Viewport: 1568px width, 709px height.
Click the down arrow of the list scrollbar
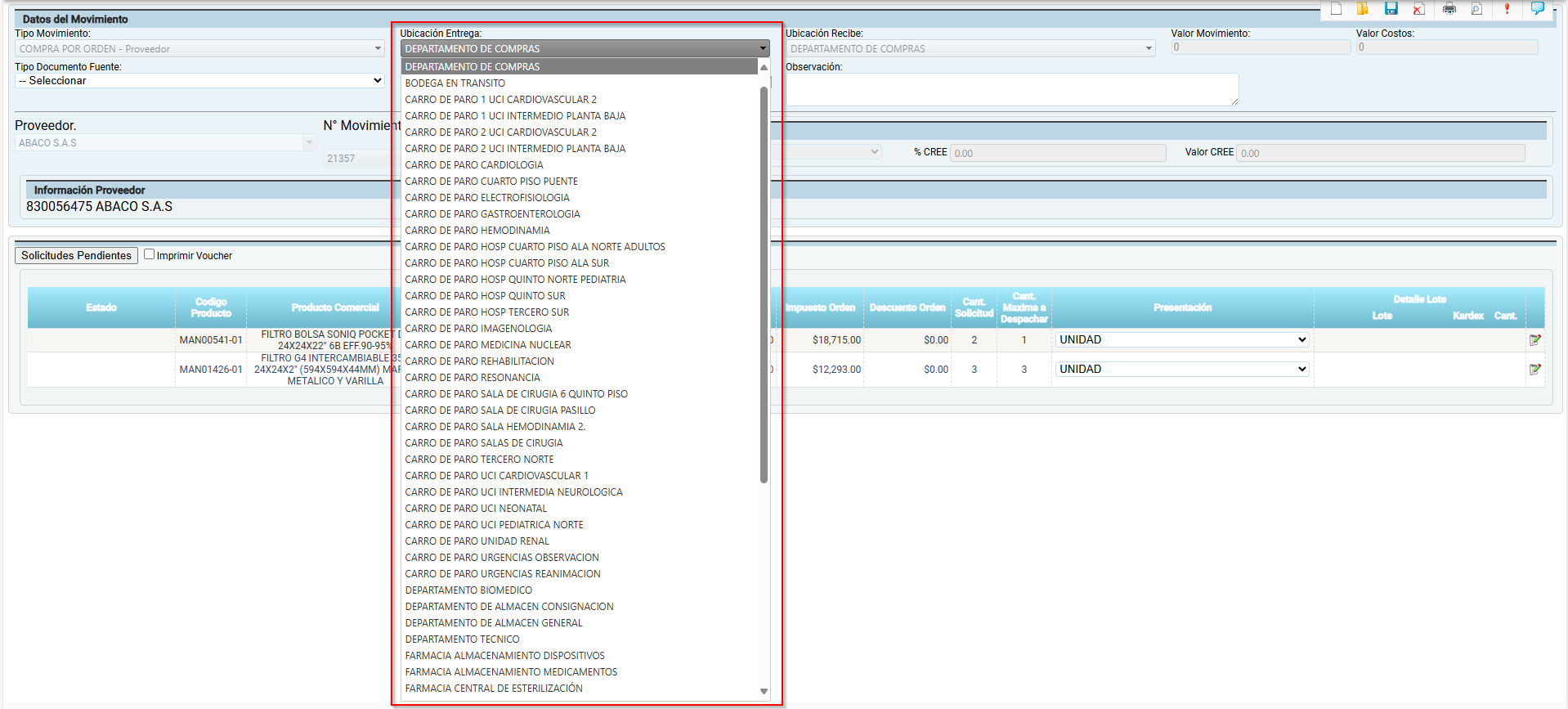(764, 691)
